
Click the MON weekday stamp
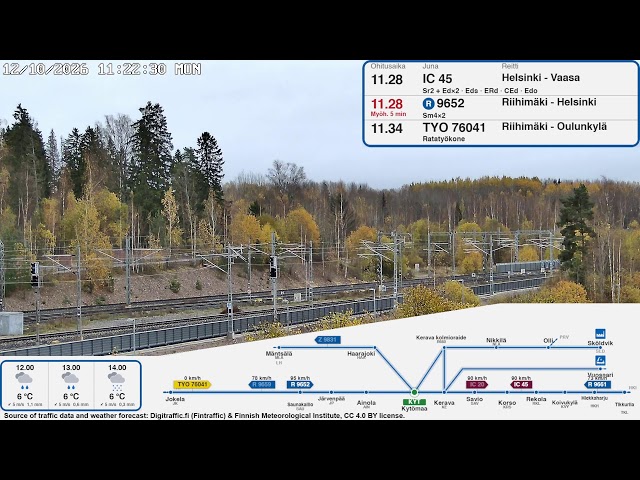coord(188,69)
